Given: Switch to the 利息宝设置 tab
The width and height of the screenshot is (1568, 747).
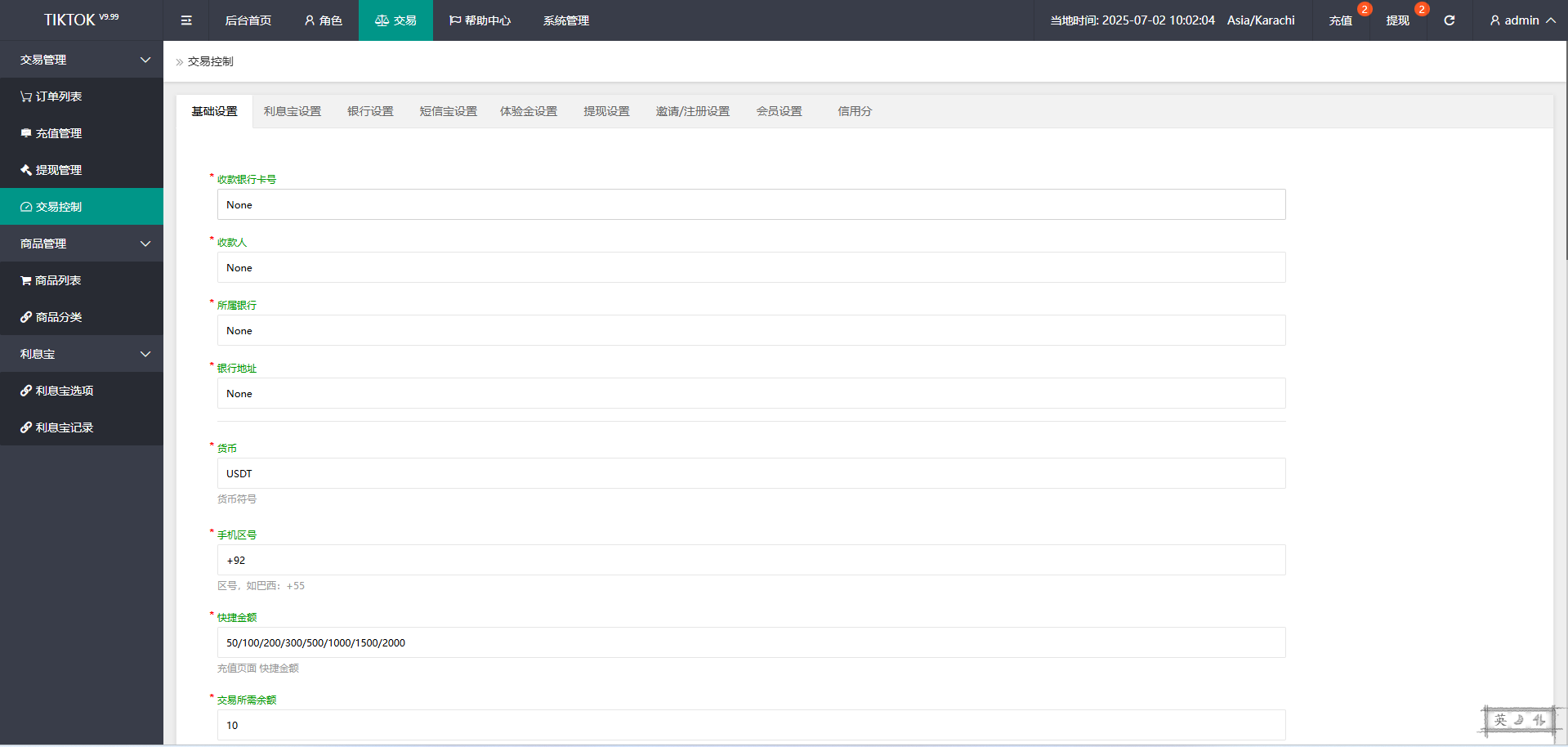Looking at the screenshot, I should [293, 111].
